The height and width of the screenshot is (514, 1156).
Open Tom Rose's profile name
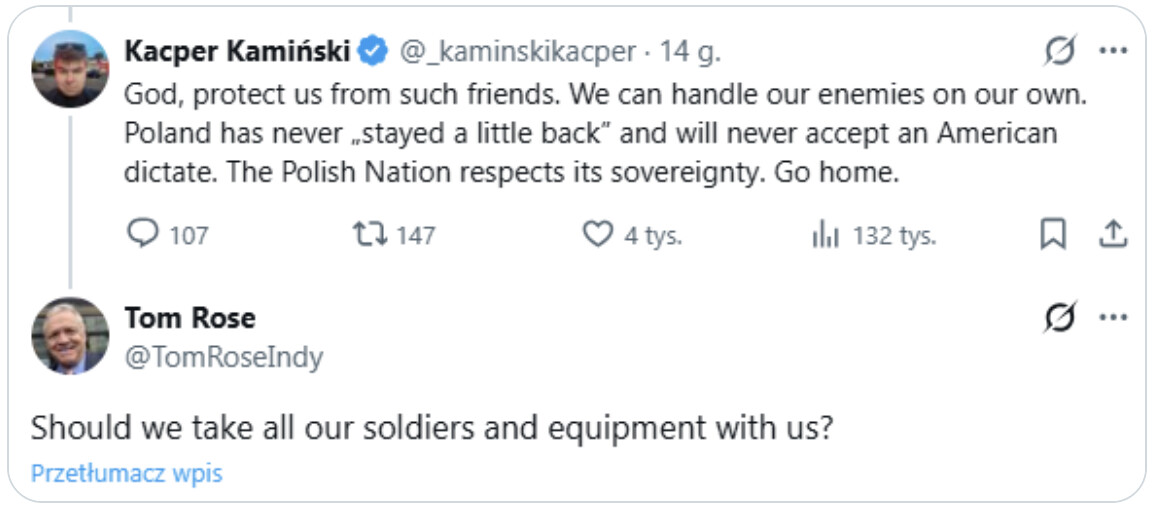click(x=189, y=318)
